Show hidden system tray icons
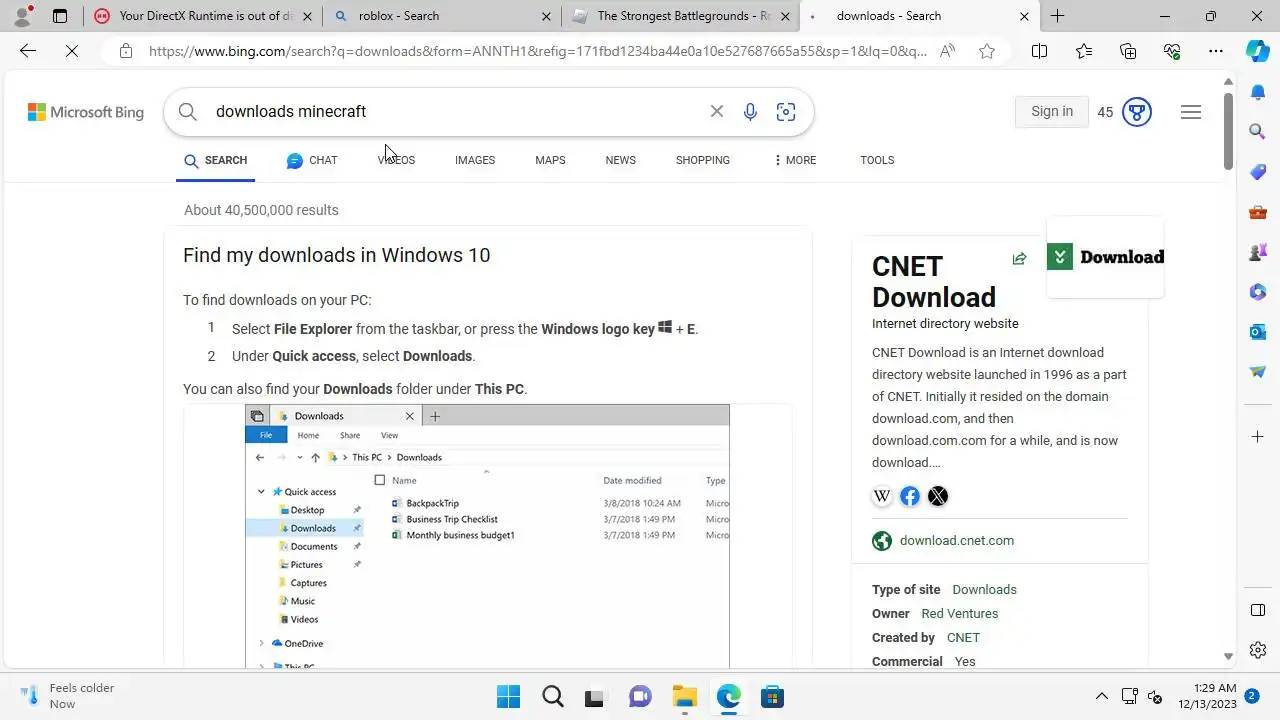Screen dimensions: 1280x720 pos(1102,696)
